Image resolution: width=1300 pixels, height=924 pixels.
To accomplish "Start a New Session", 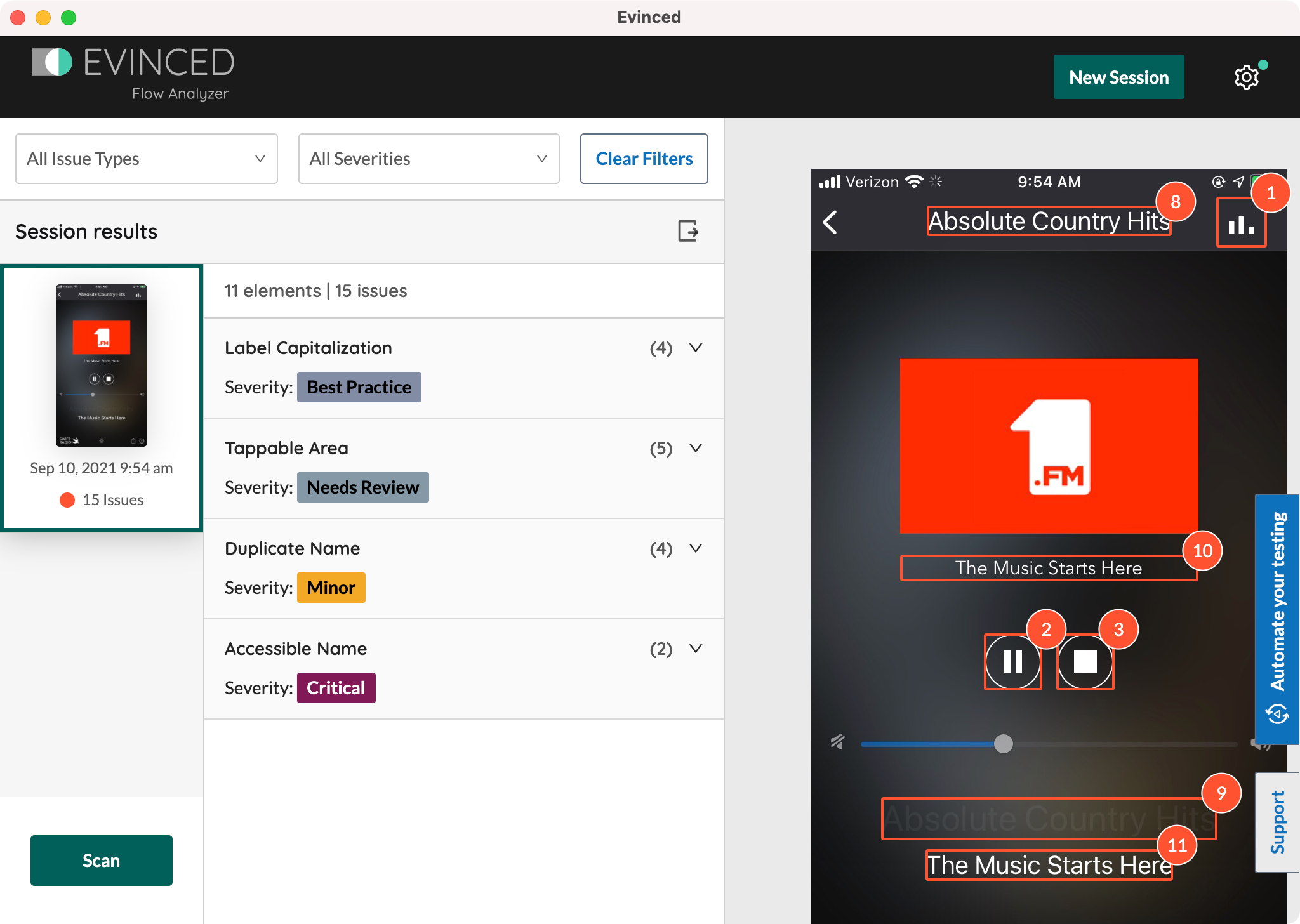I will coord(1118,76).
